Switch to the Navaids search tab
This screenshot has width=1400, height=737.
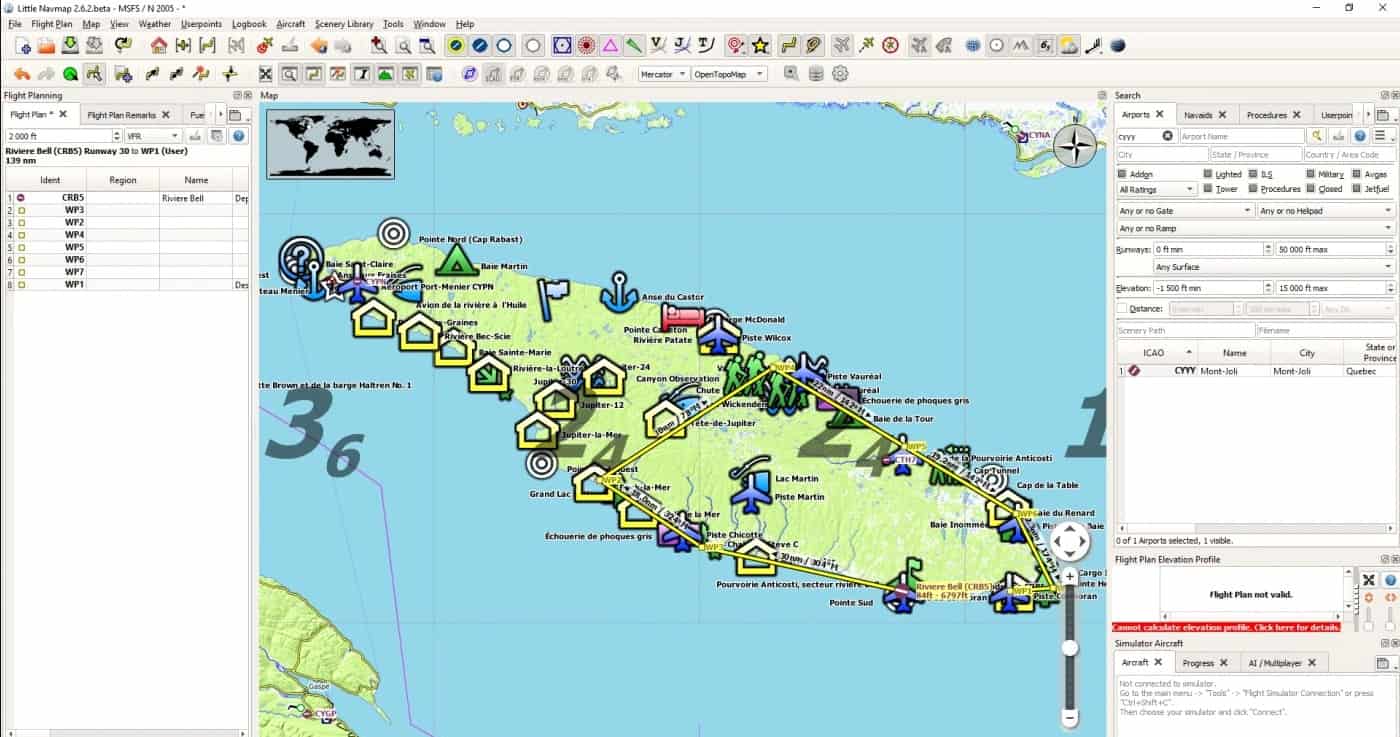click(1205, 115)
